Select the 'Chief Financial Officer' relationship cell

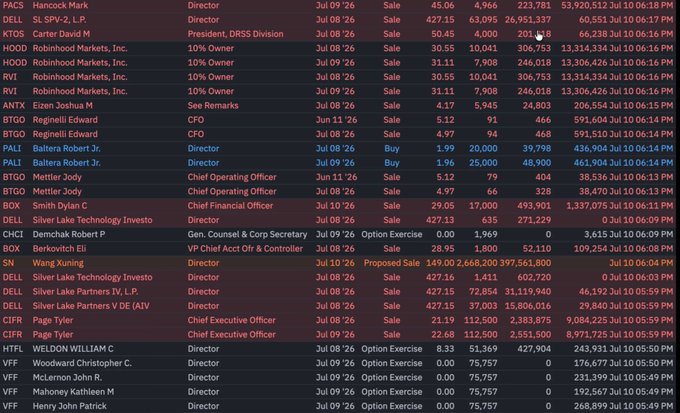[230, 206]
